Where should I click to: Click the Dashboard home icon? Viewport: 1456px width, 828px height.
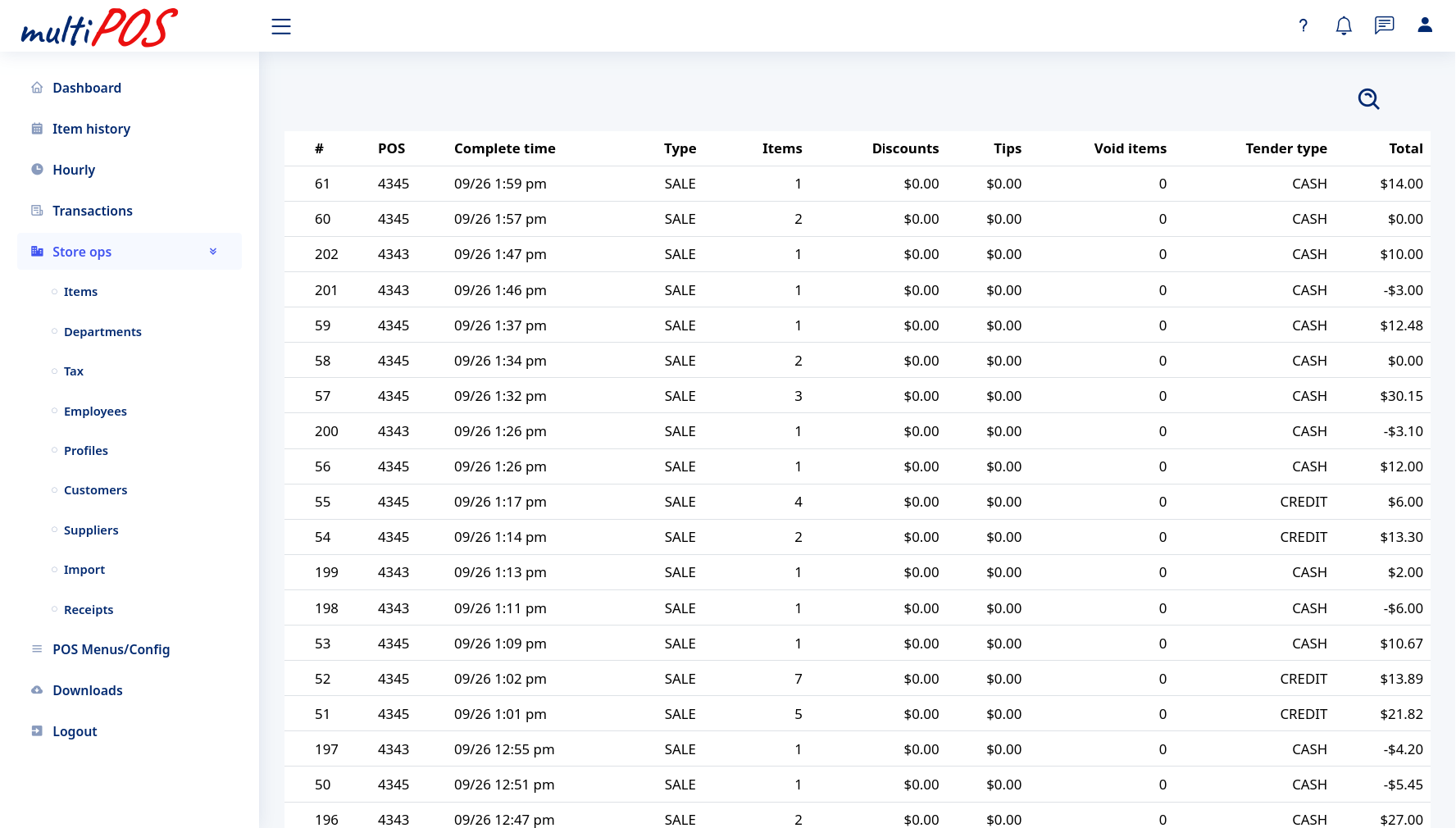click(x=37, y=88)
